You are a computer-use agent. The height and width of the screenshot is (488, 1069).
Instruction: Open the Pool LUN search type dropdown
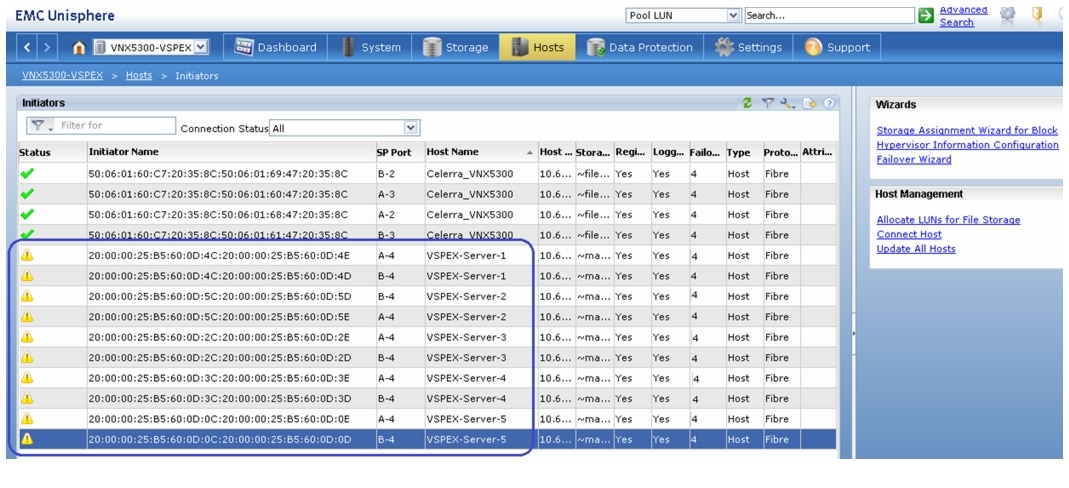(735, 16)
